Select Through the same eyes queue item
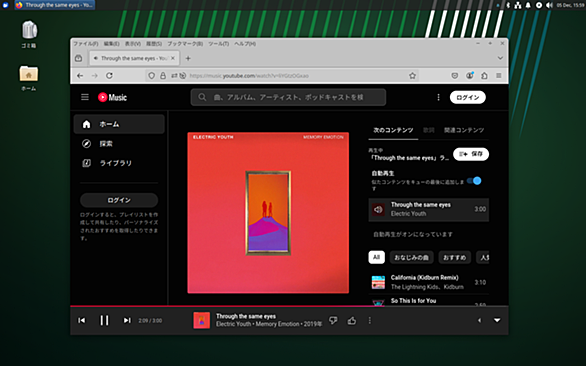Image resolution: width=586 pixels, height=366 pixels. click(429, 209)
